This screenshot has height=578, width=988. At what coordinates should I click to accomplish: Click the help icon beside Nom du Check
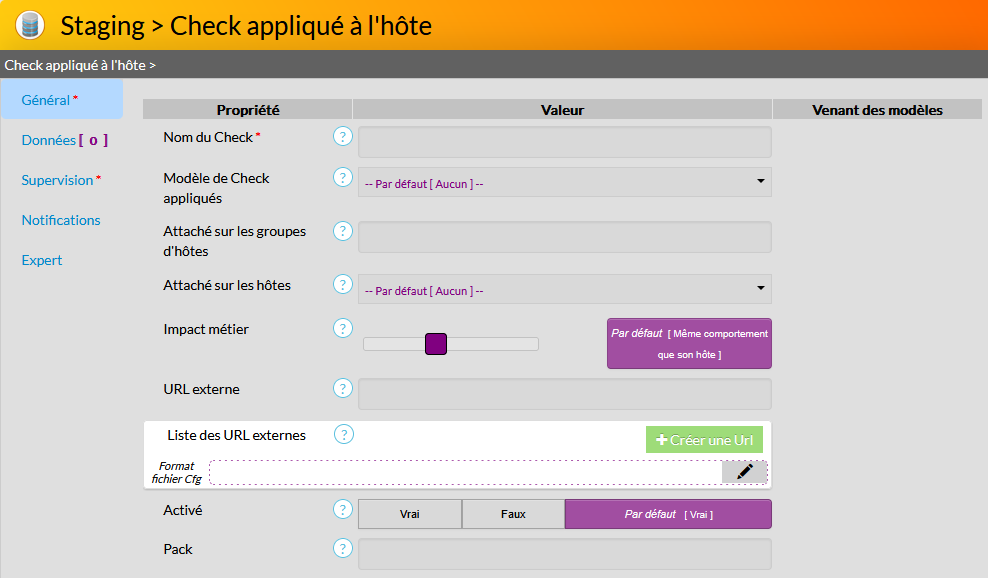[x=343, y=136]
